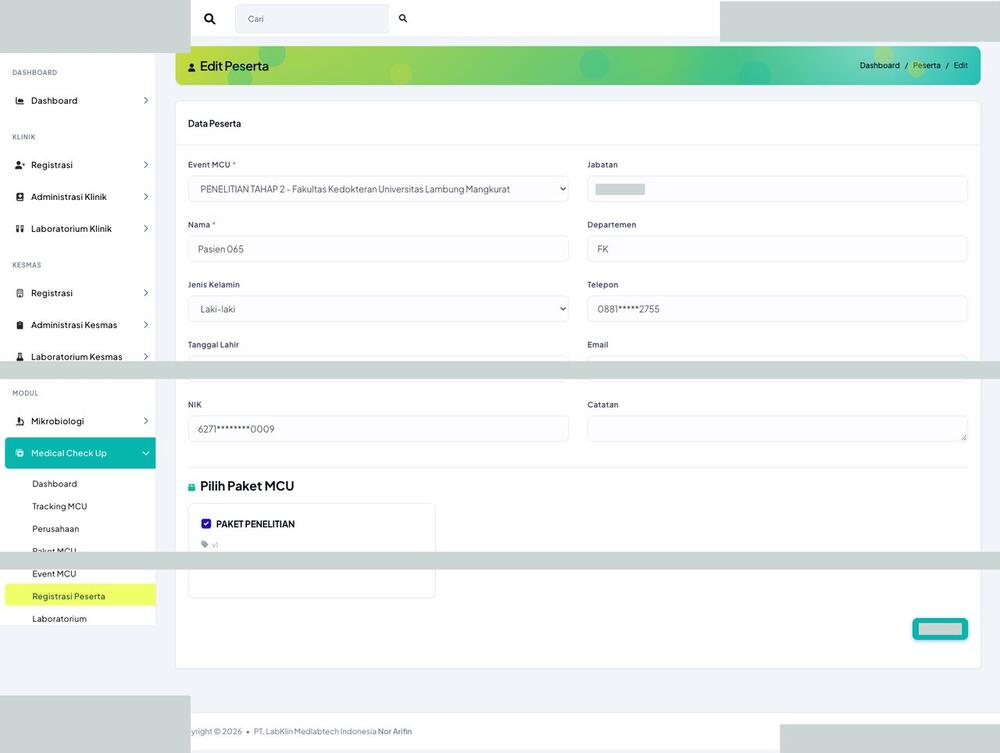Image resolution: width=1000 pixels, height=753 pixels.
Task: Click the Pilih Paket MCU box icon
Action: 191,488
